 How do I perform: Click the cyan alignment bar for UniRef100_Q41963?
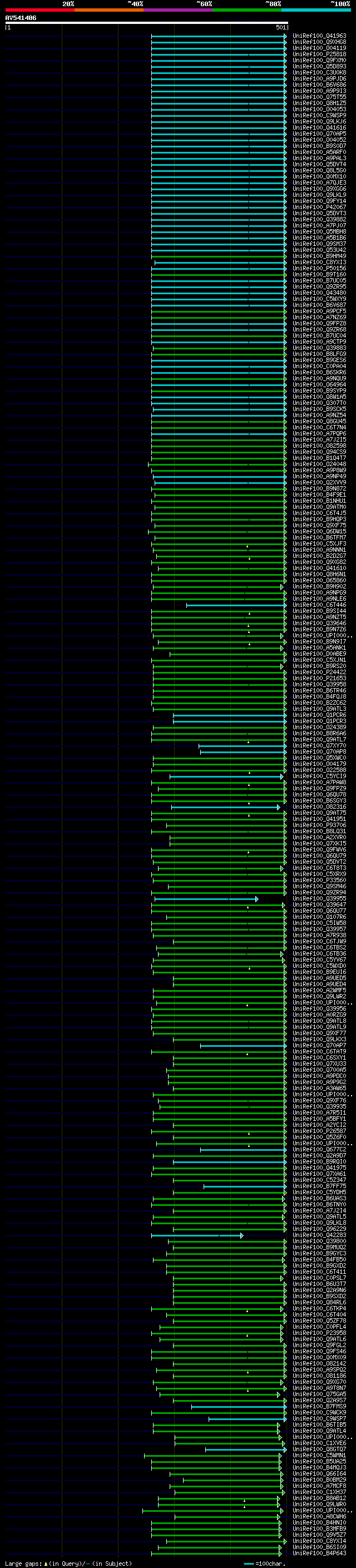pos(219,36)
